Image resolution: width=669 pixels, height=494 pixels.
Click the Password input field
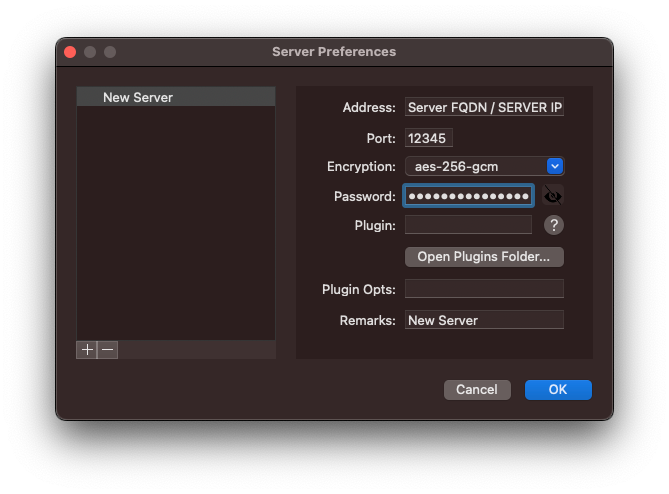click(468, 196)
